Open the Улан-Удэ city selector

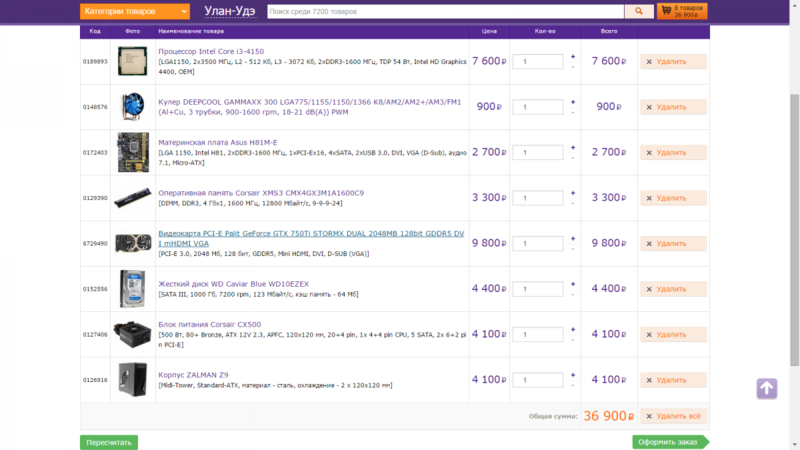(x=229, y=11)
